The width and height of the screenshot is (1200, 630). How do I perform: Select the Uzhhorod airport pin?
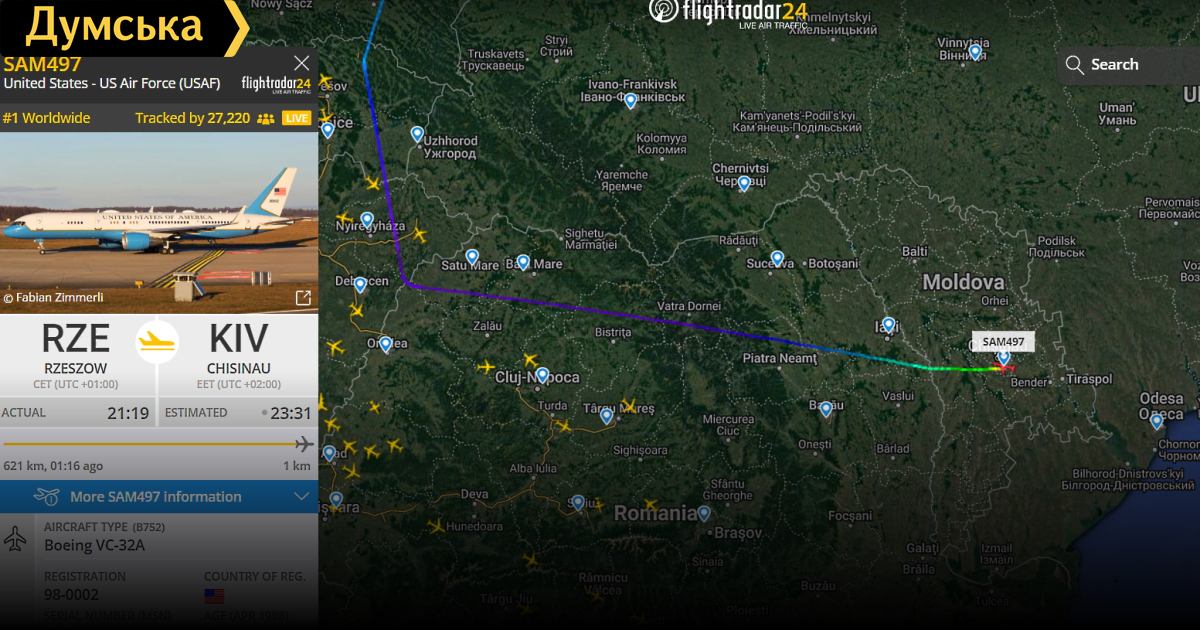coord(417,134)
